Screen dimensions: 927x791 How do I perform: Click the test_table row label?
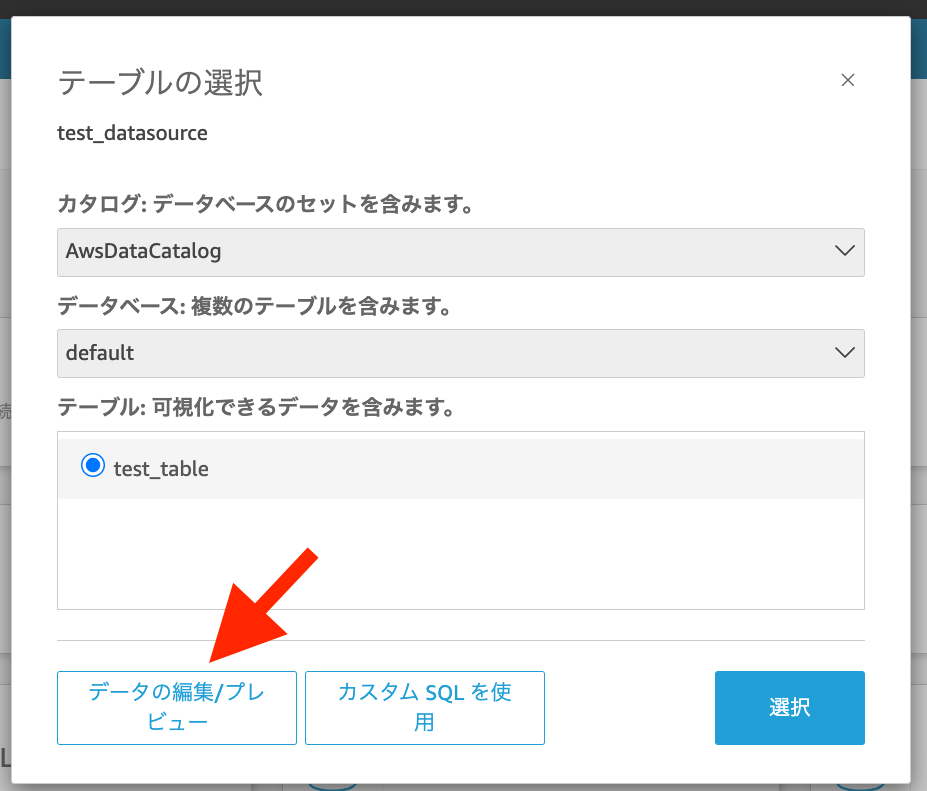click(161, 469)
